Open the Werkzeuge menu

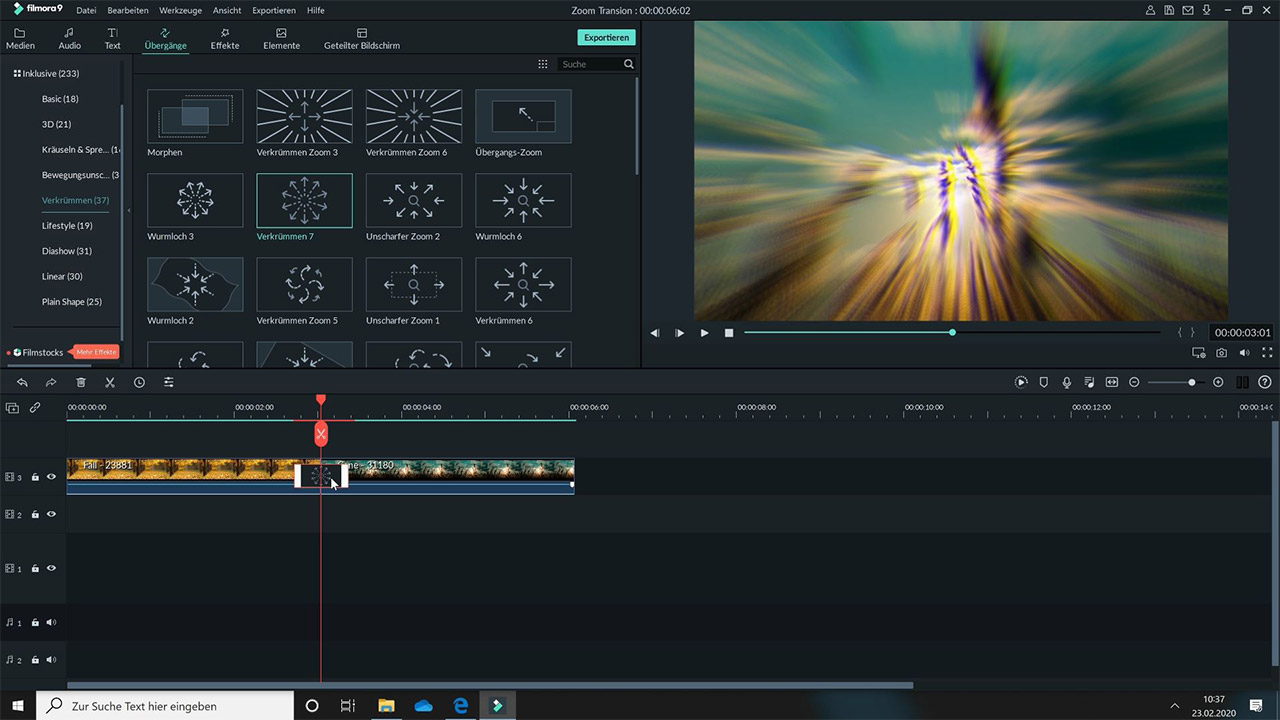180,10
